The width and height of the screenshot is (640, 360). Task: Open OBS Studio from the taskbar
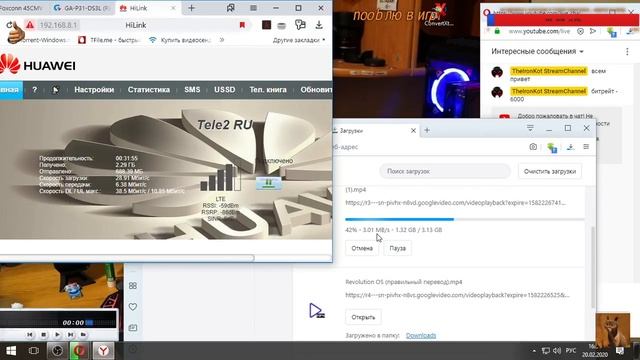(57, 351)
